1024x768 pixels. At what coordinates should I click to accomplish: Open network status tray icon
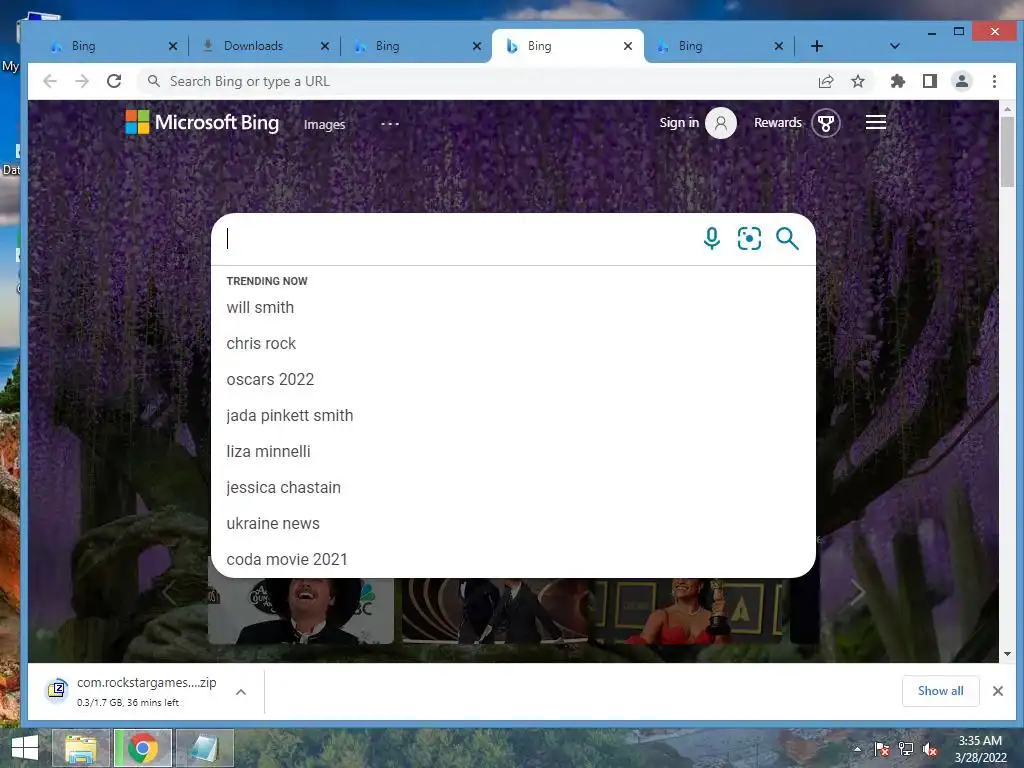[x=906, y=749]
